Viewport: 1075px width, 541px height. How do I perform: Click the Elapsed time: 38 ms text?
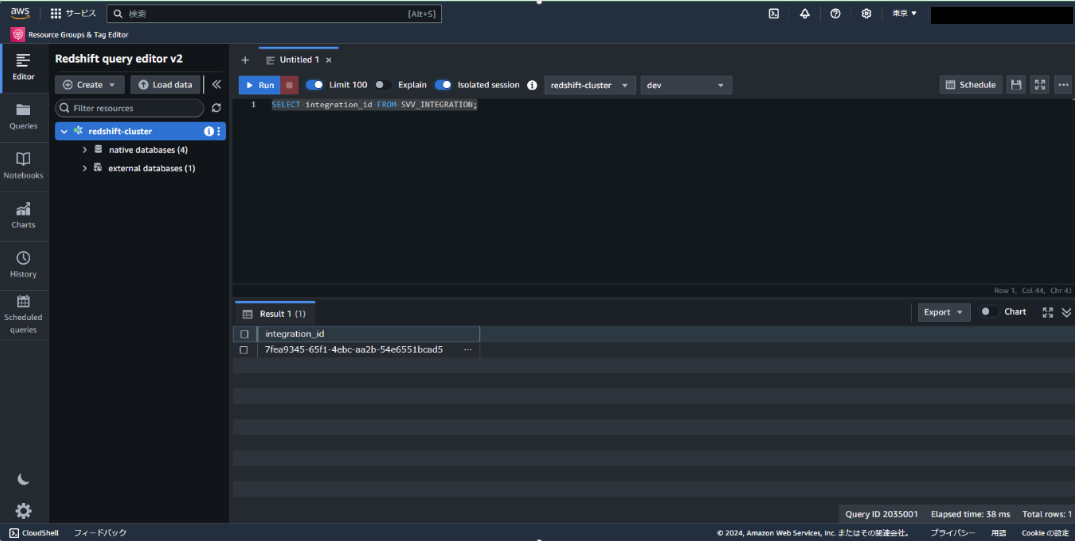pyautogui.click(x=970, y=514)
